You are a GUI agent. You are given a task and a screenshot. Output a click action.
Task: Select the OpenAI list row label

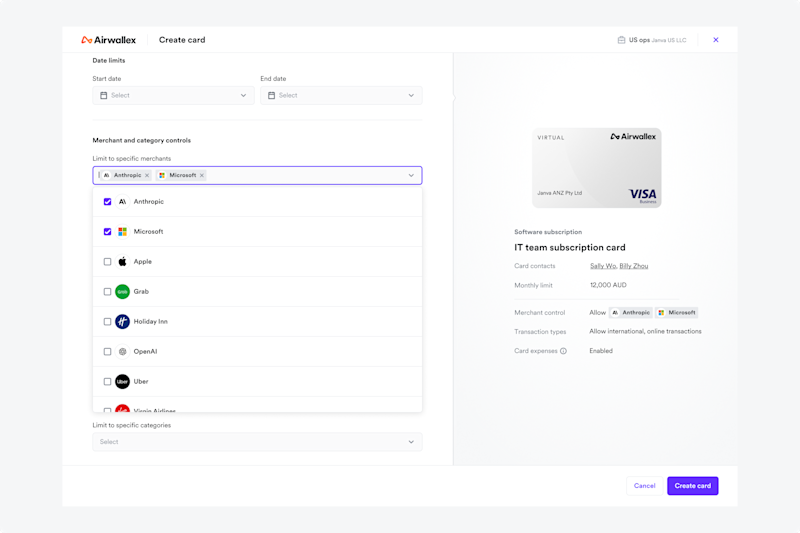pyautogui.click(x=145, y=351)
